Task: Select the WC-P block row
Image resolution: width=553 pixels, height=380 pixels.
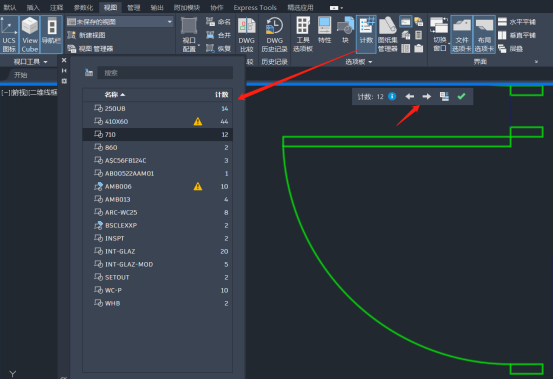Action: coord(157,290)
